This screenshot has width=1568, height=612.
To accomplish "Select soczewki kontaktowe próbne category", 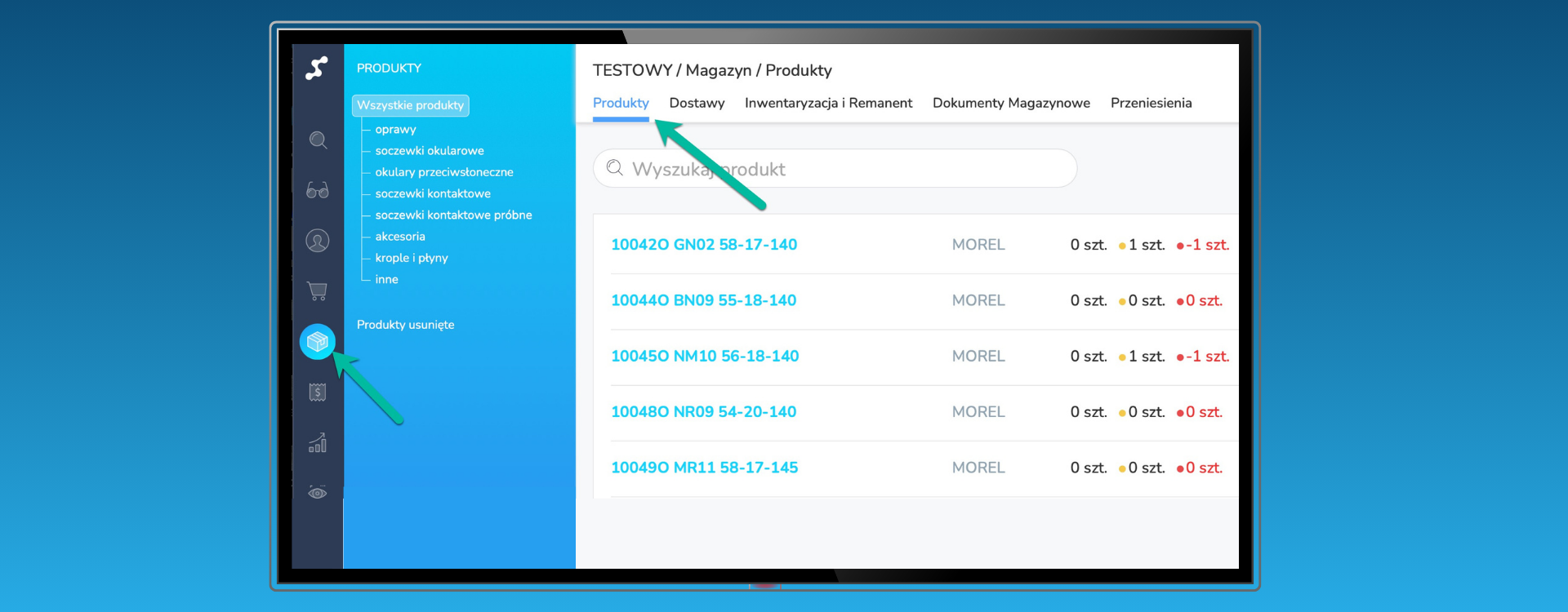I will tap(453, 215).
